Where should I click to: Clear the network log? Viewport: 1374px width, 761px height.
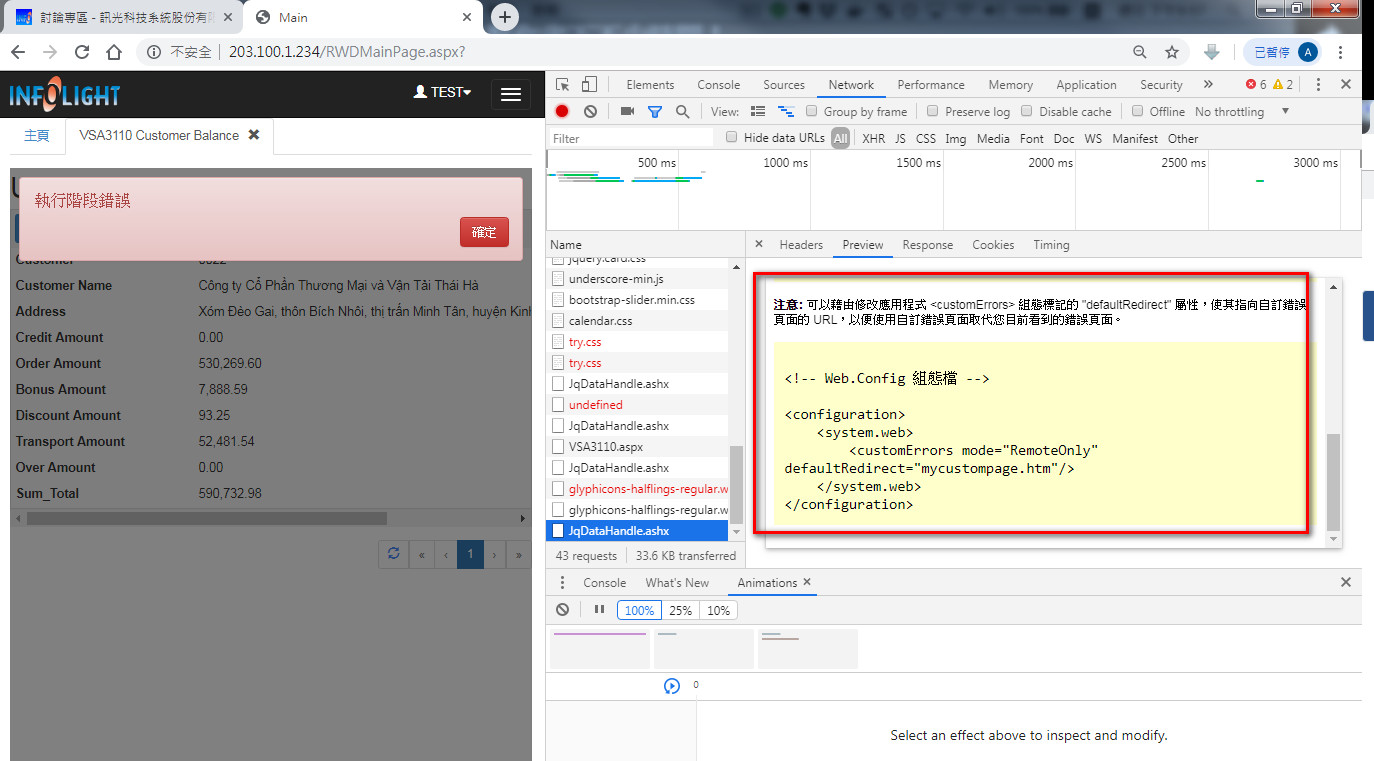pos(590,112)
